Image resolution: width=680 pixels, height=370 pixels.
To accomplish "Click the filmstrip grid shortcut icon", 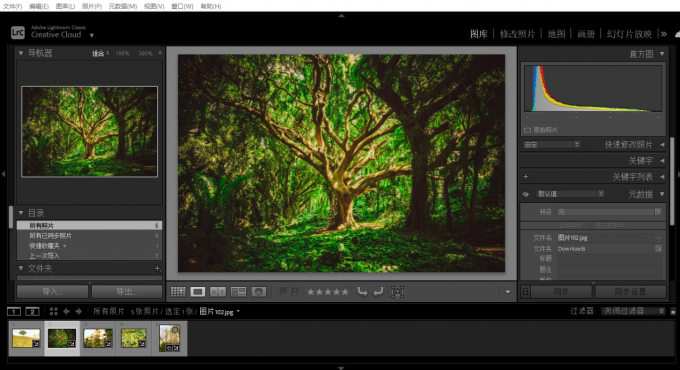I will point(53,311).
